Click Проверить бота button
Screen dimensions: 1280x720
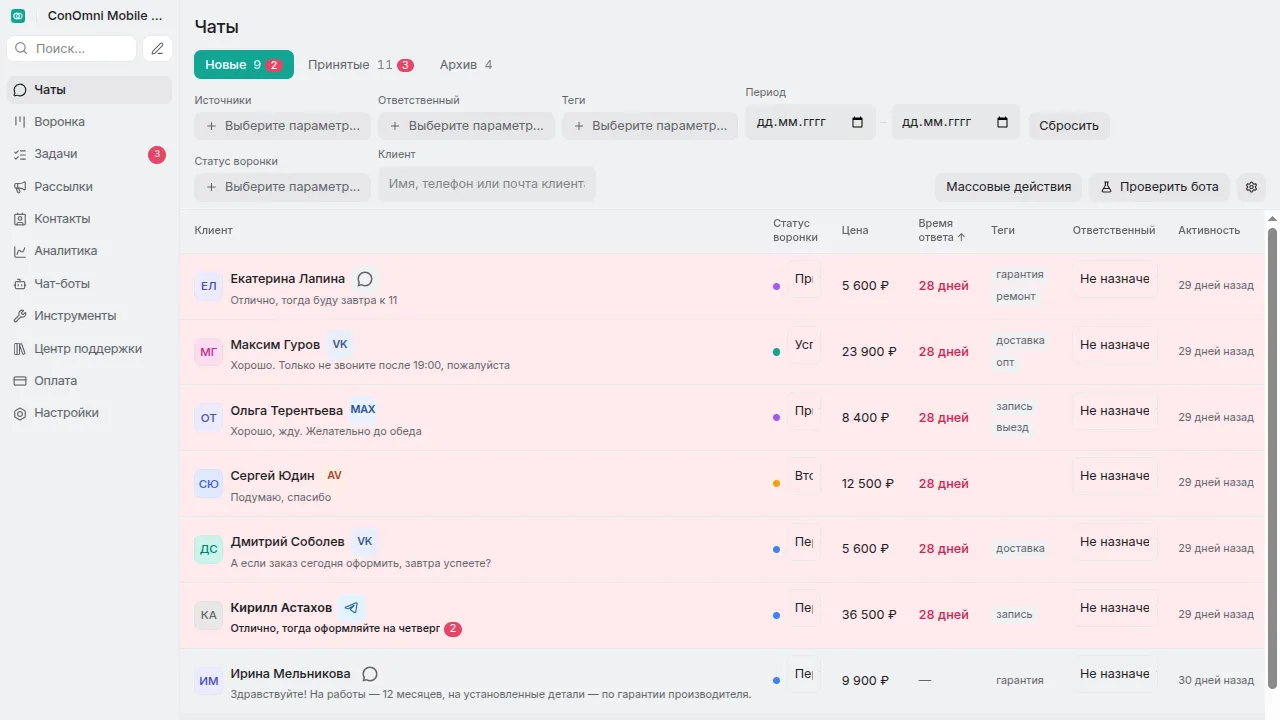pyautogui.click(x=1159, y=187)
